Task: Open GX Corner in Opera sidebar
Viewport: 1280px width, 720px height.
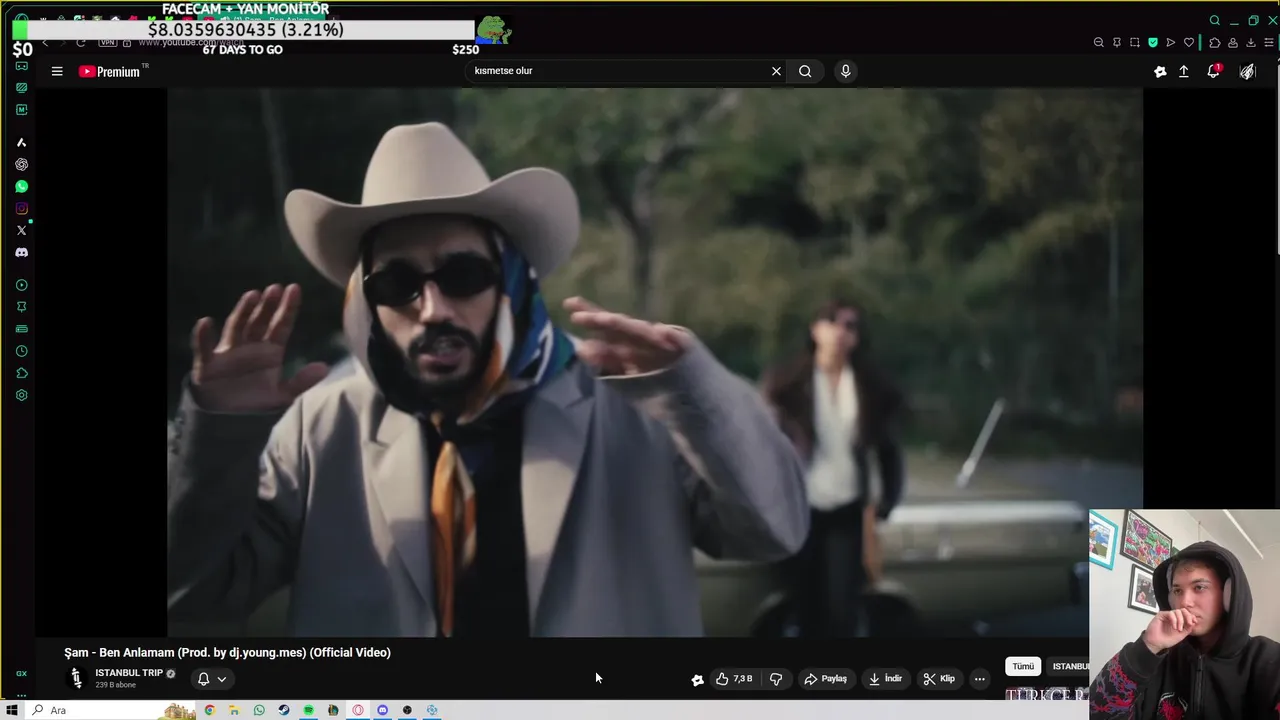Action: [x=21, y=65]
